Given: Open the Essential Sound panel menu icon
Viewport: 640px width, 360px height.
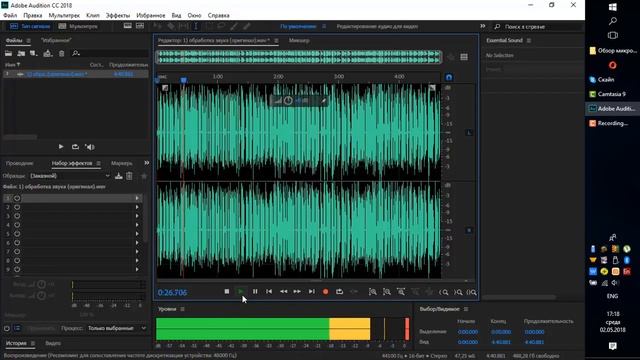Looking at the screenshot, I should pos(529,40).
